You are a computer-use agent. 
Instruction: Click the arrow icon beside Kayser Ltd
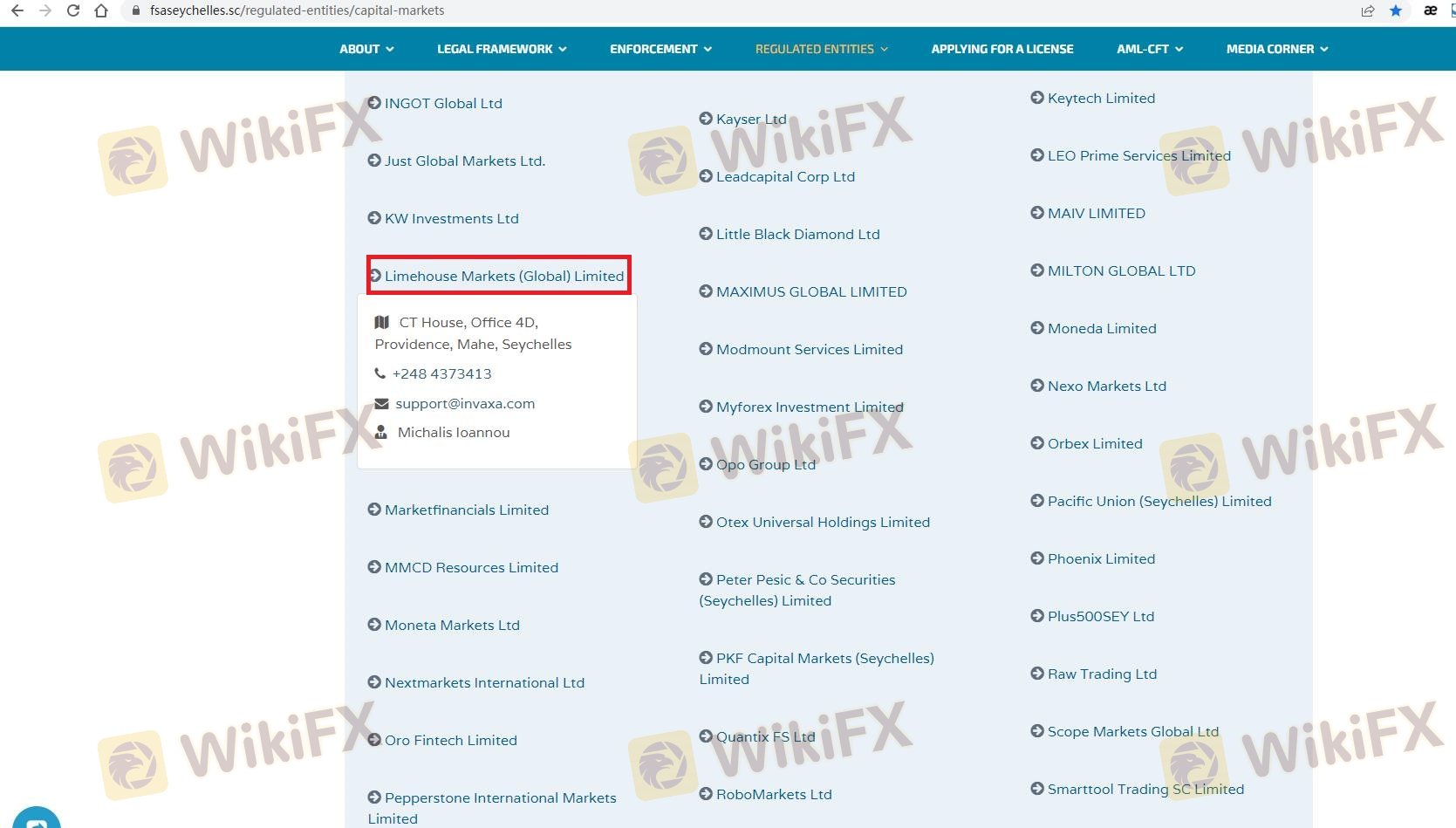[706, 119]
